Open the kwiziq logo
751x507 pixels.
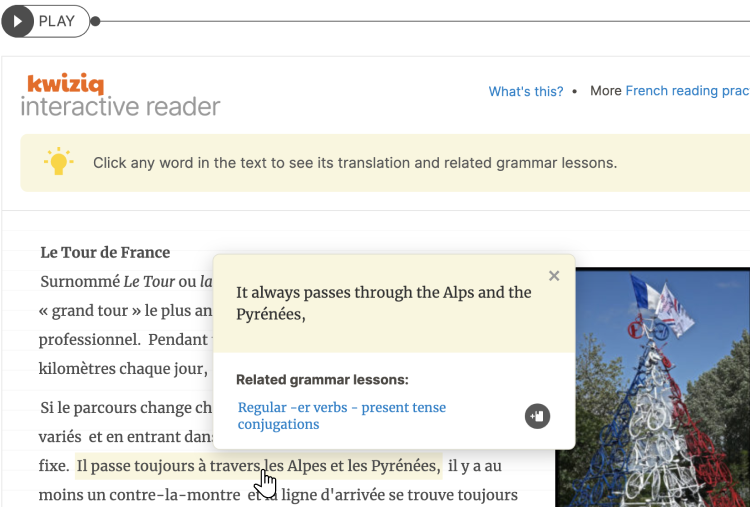pyautogui.click(x=66, y=84)
